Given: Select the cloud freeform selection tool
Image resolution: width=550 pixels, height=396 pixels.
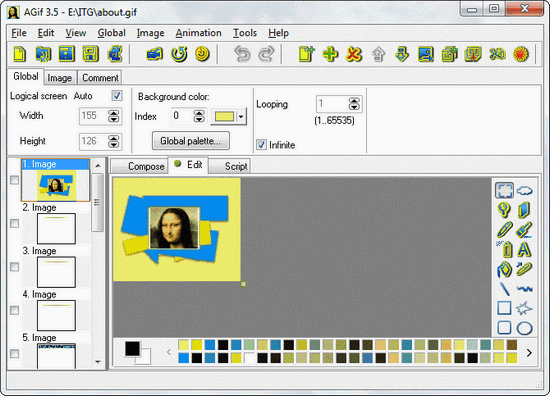Looking at the screenshot, I should pos(524,190).
